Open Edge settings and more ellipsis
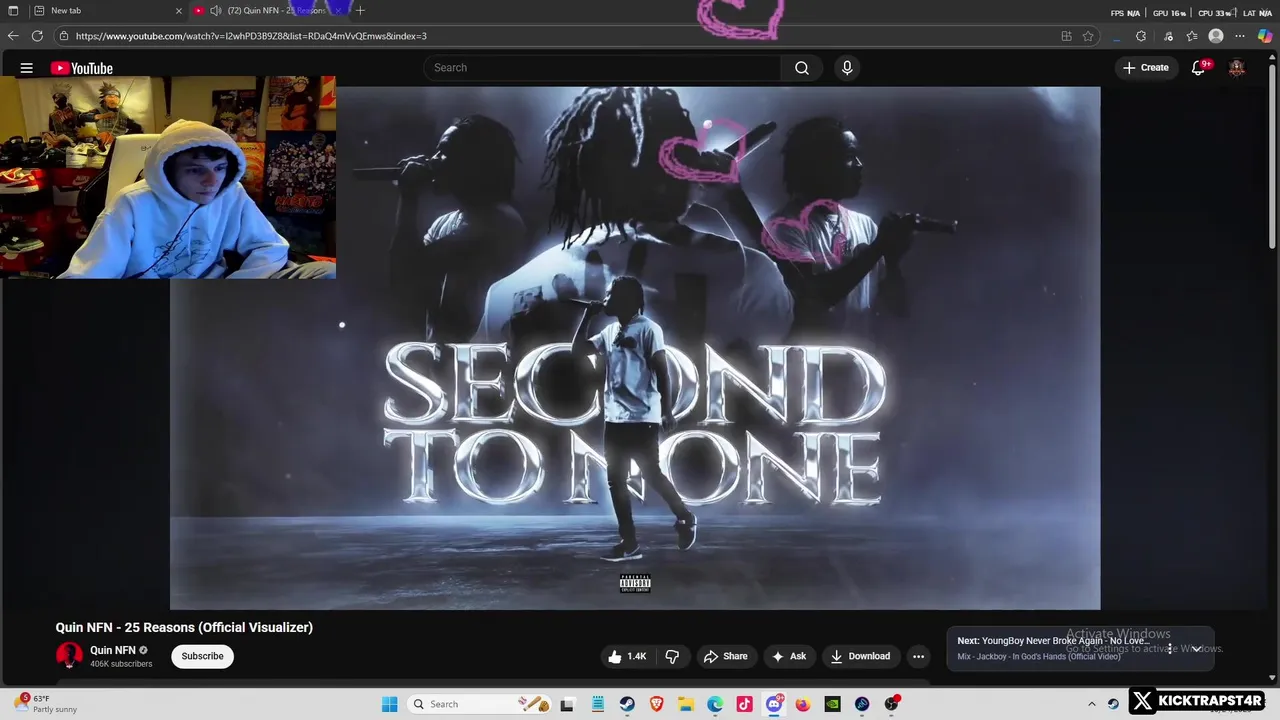The width and height of the screenshot is (1280, 720). tap(1241, 36)
